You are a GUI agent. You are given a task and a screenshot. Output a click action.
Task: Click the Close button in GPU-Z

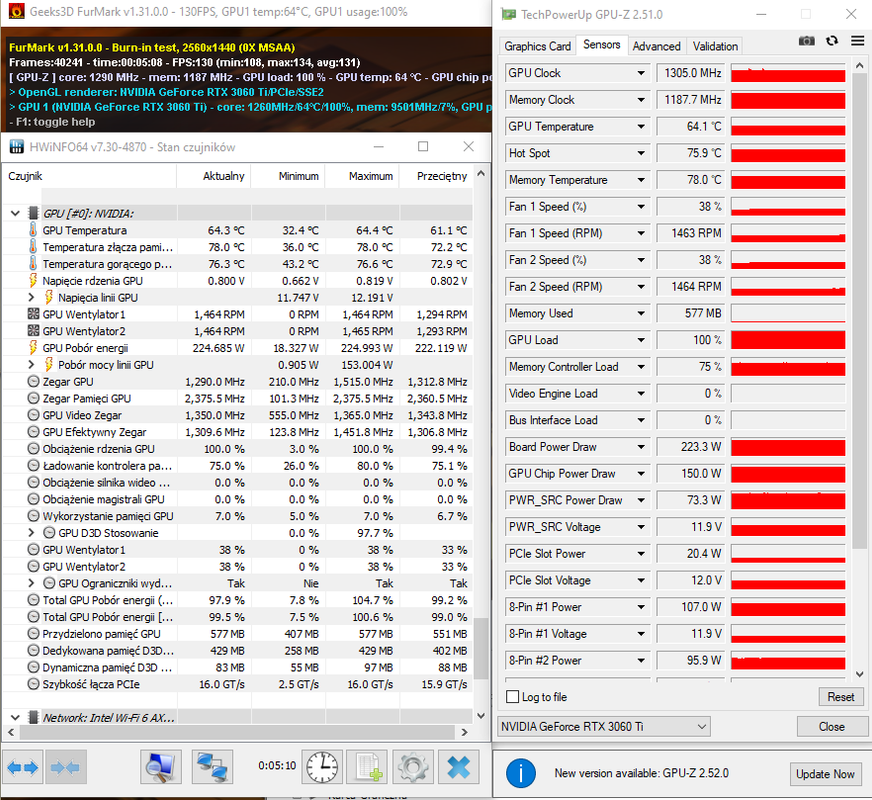(831, 727)
